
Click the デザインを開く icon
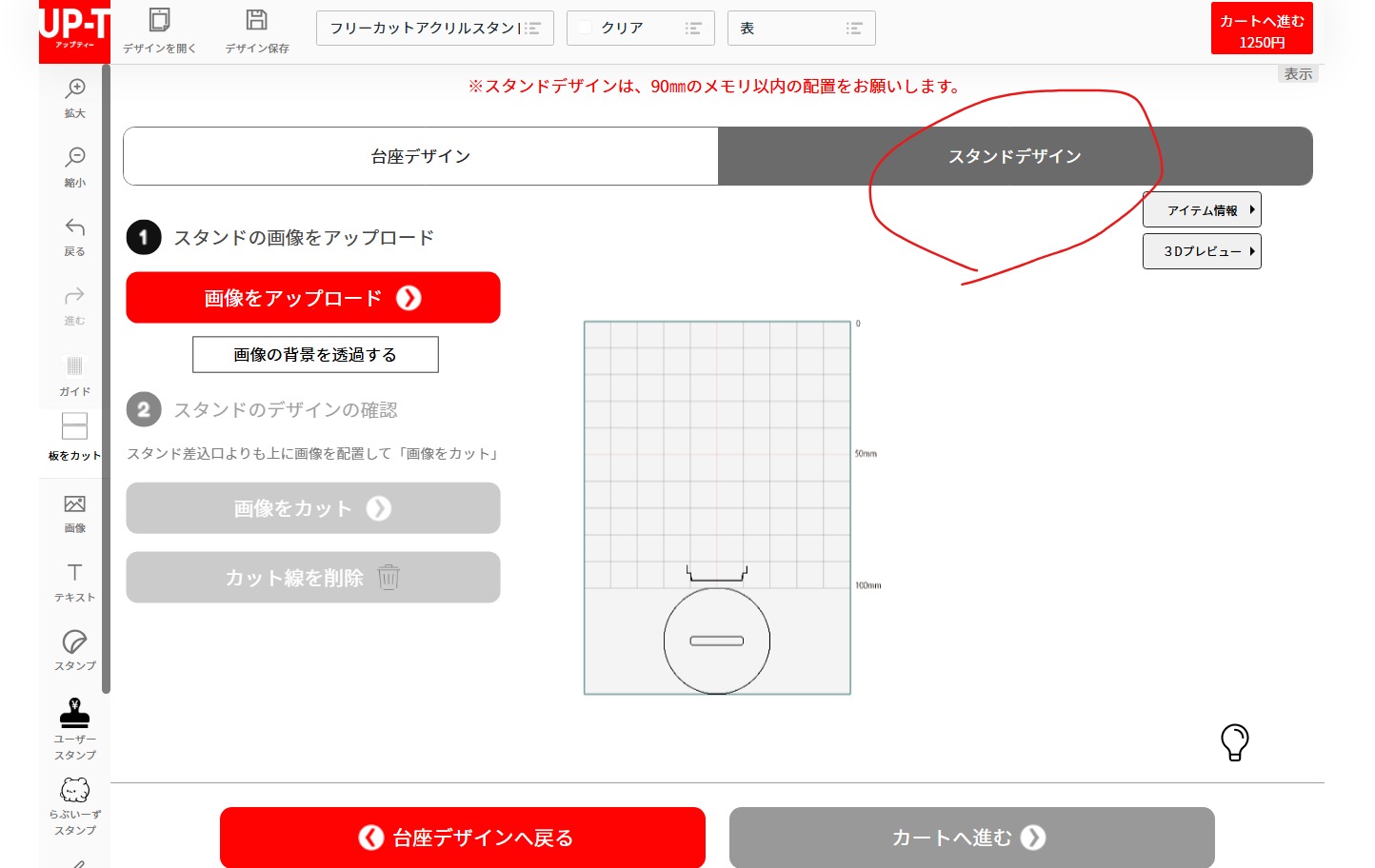[x=159, y=30]
